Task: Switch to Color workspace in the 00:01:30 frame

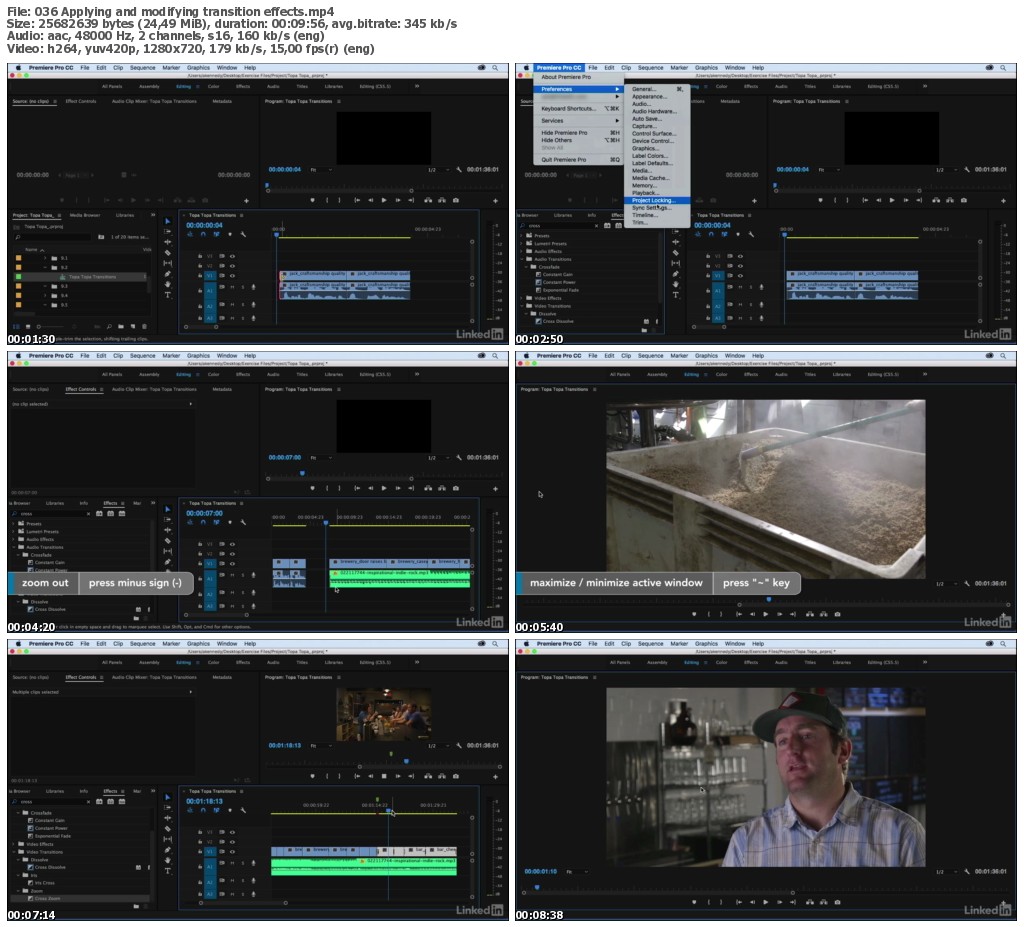Action: tap(214, 86)
